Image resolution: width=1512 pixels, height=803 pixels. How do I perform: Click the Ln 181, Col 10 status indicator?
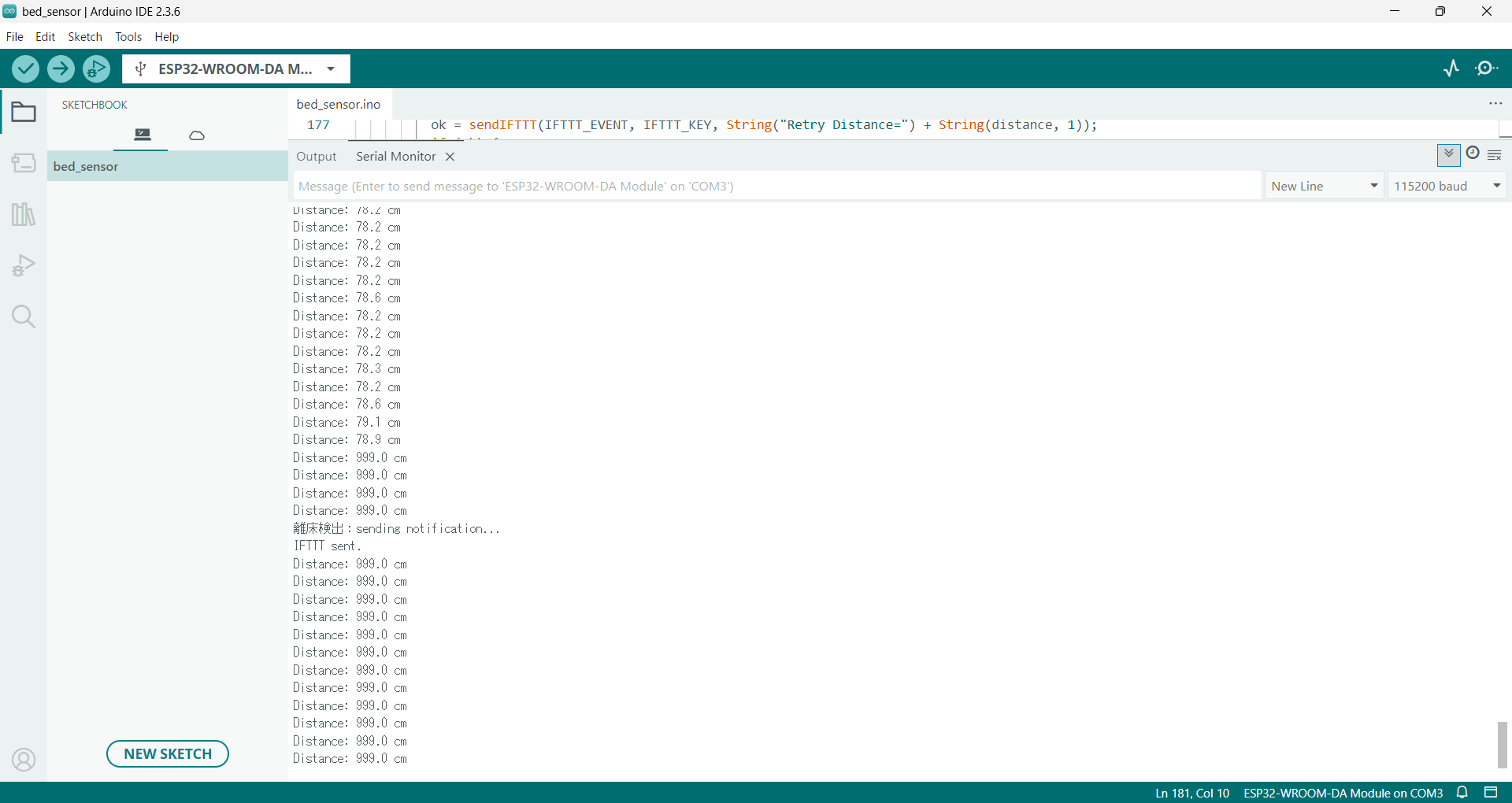[x=1192, y=794]
